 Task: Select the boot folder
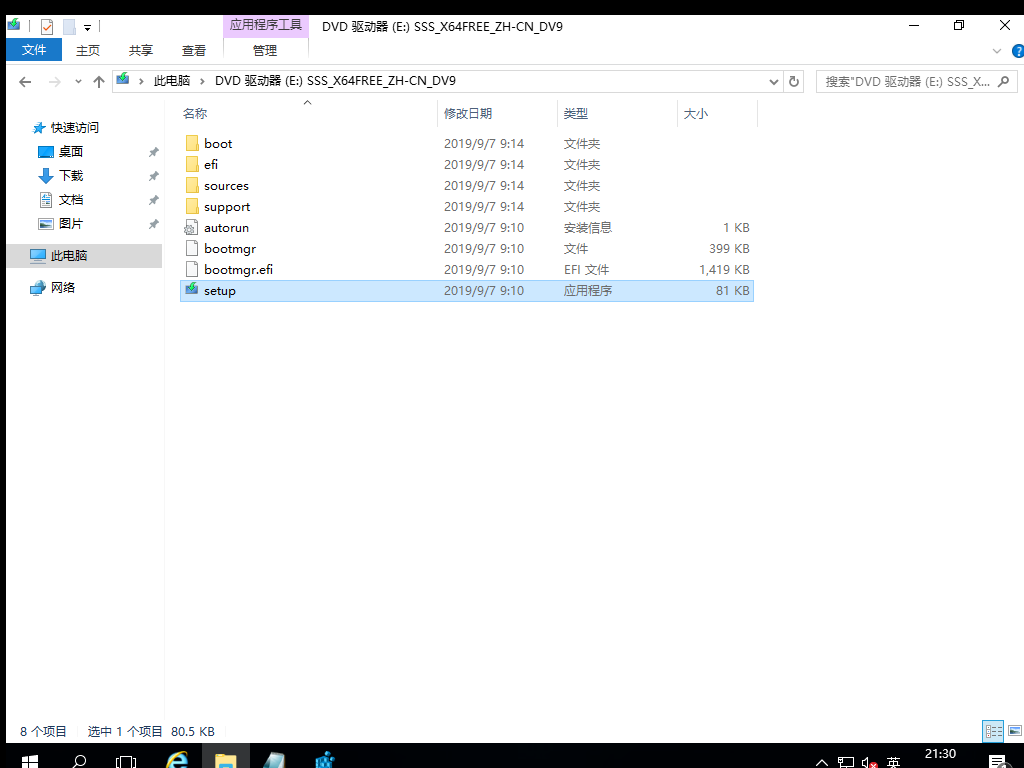[x=467, y=144]
